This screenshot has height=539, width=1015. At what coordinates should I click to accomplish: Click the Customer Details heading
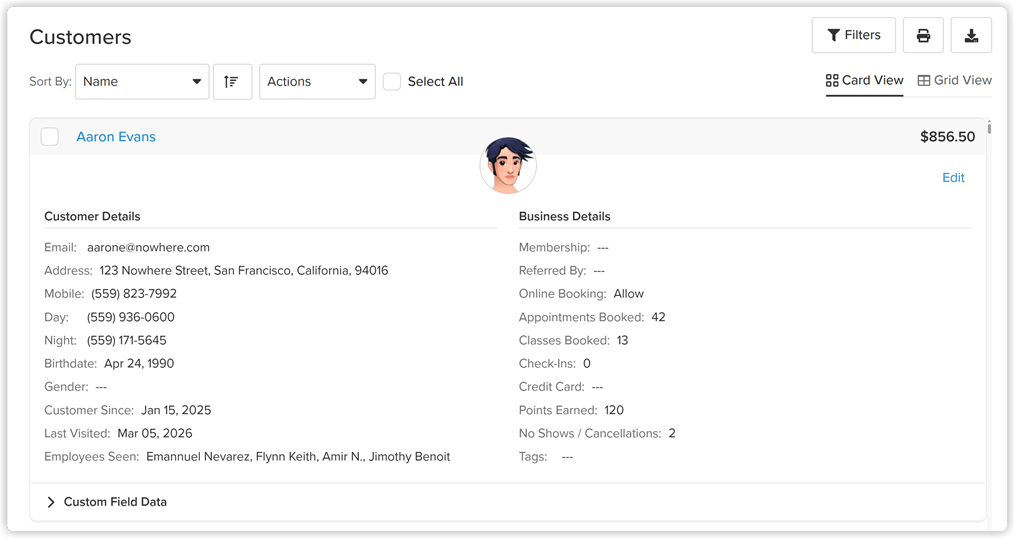point(92,216)
